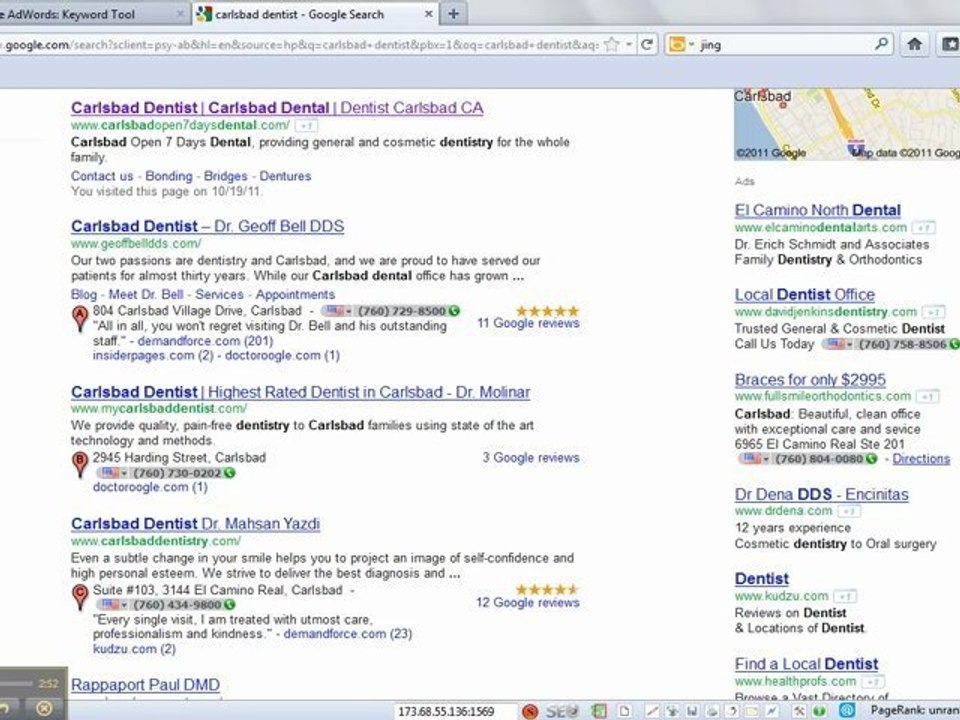Click +1 button next to carlsbadopen7daysdental.com
The width and height of the screenshot is (960, 720).
[306, 126]
